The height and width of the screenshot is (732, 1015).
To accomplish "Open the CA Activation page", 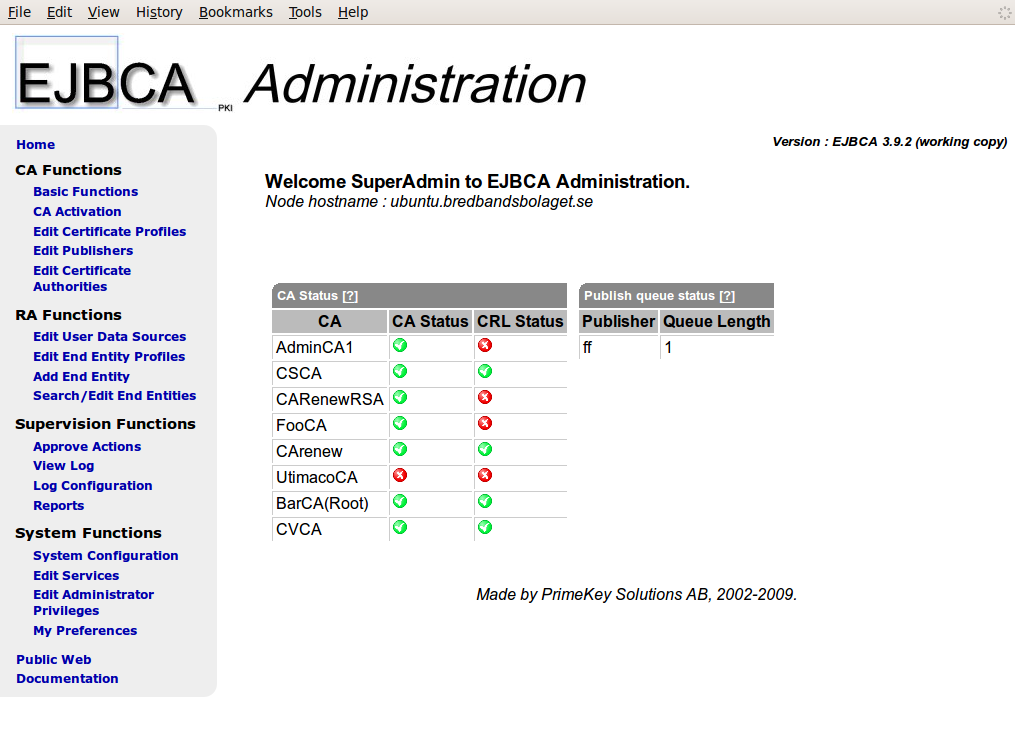I will (77, 211).
